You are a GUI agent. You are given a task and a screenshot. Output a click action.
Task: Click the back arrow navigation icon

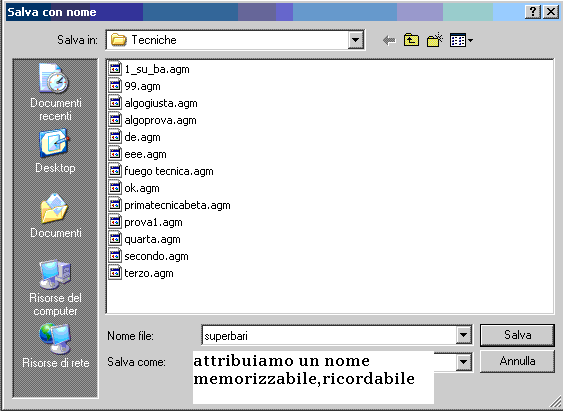389,40
